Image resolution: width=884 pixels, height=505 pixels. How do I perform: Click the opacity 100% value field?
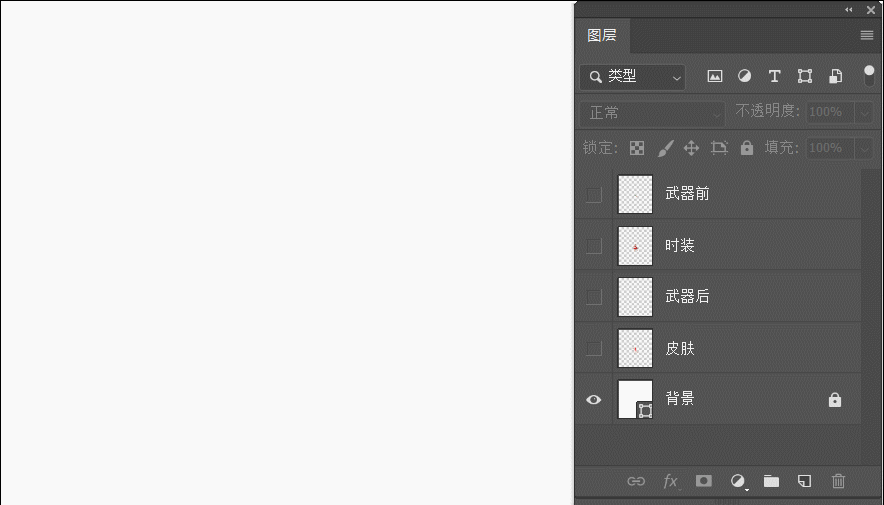[830, 112]
